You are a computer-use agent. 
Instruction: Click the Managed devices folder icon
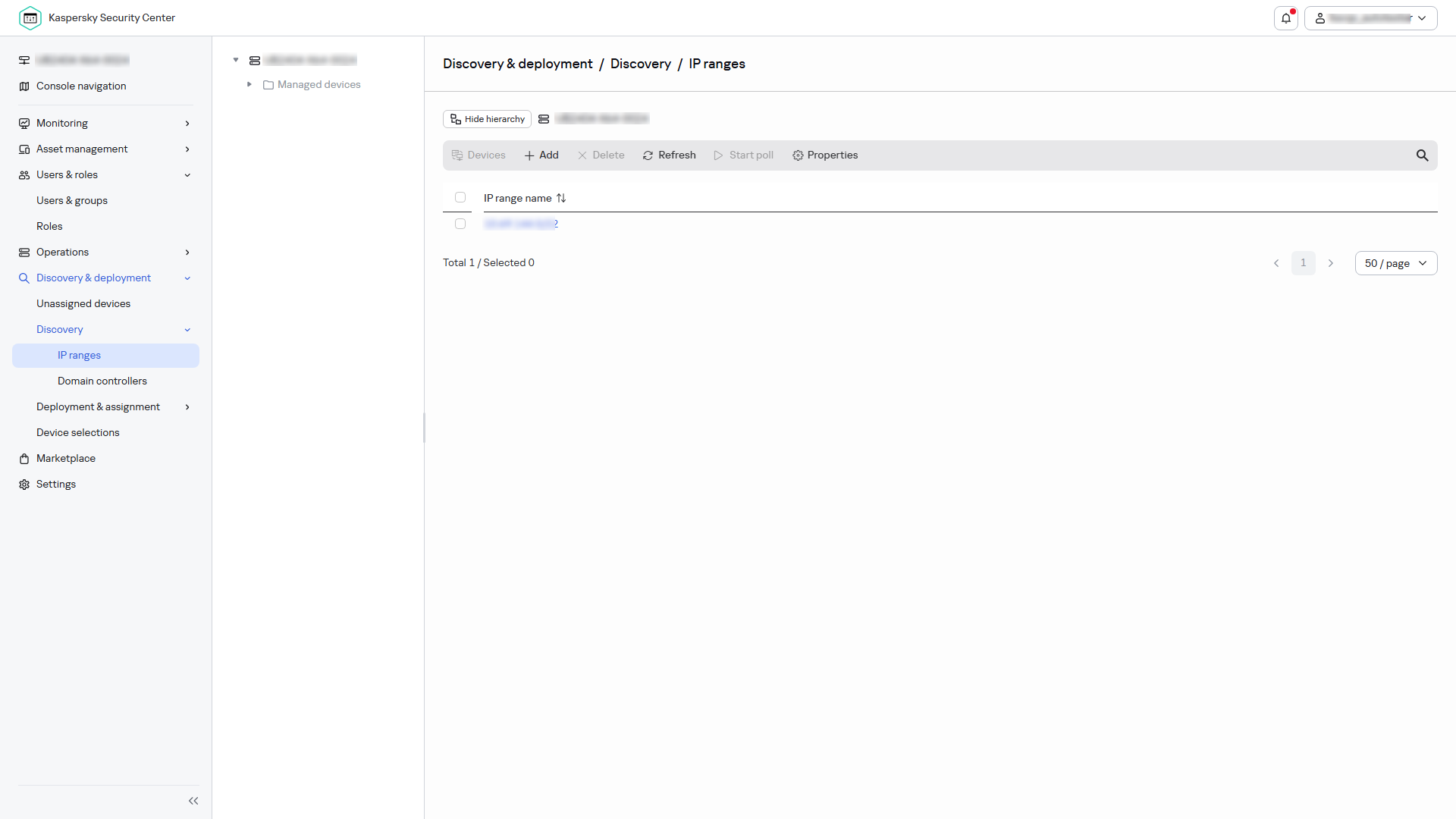point(268,85)
